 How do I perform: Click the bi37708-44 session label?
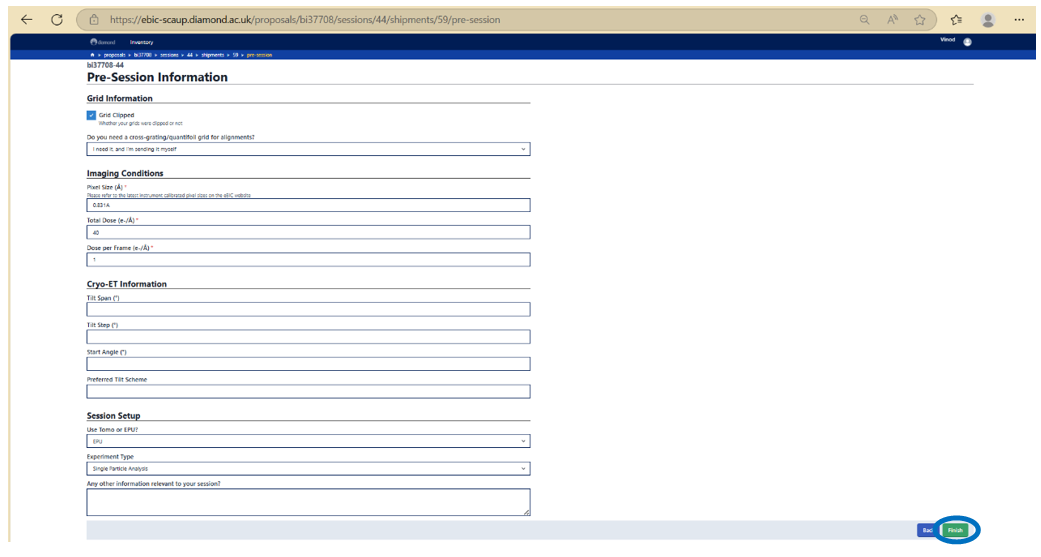[x=105, y=65]
